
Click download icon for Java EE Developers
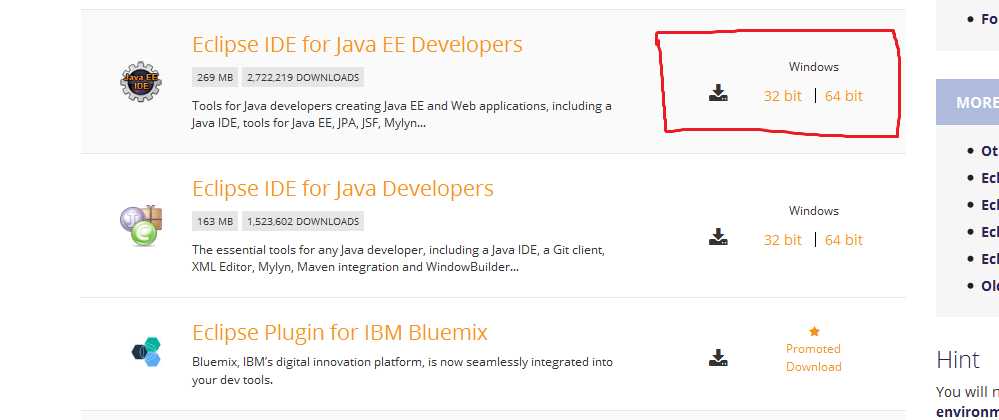718,93
